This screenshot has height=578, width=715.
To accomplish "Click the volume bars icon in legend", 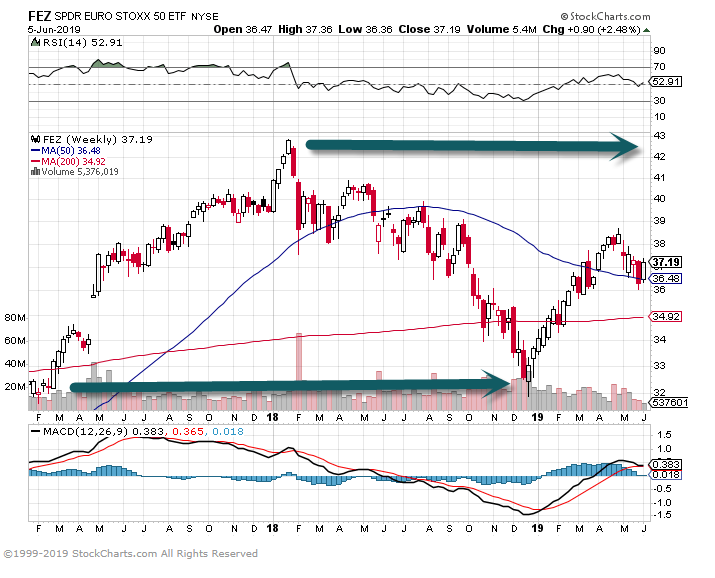I will pos(35,172).
